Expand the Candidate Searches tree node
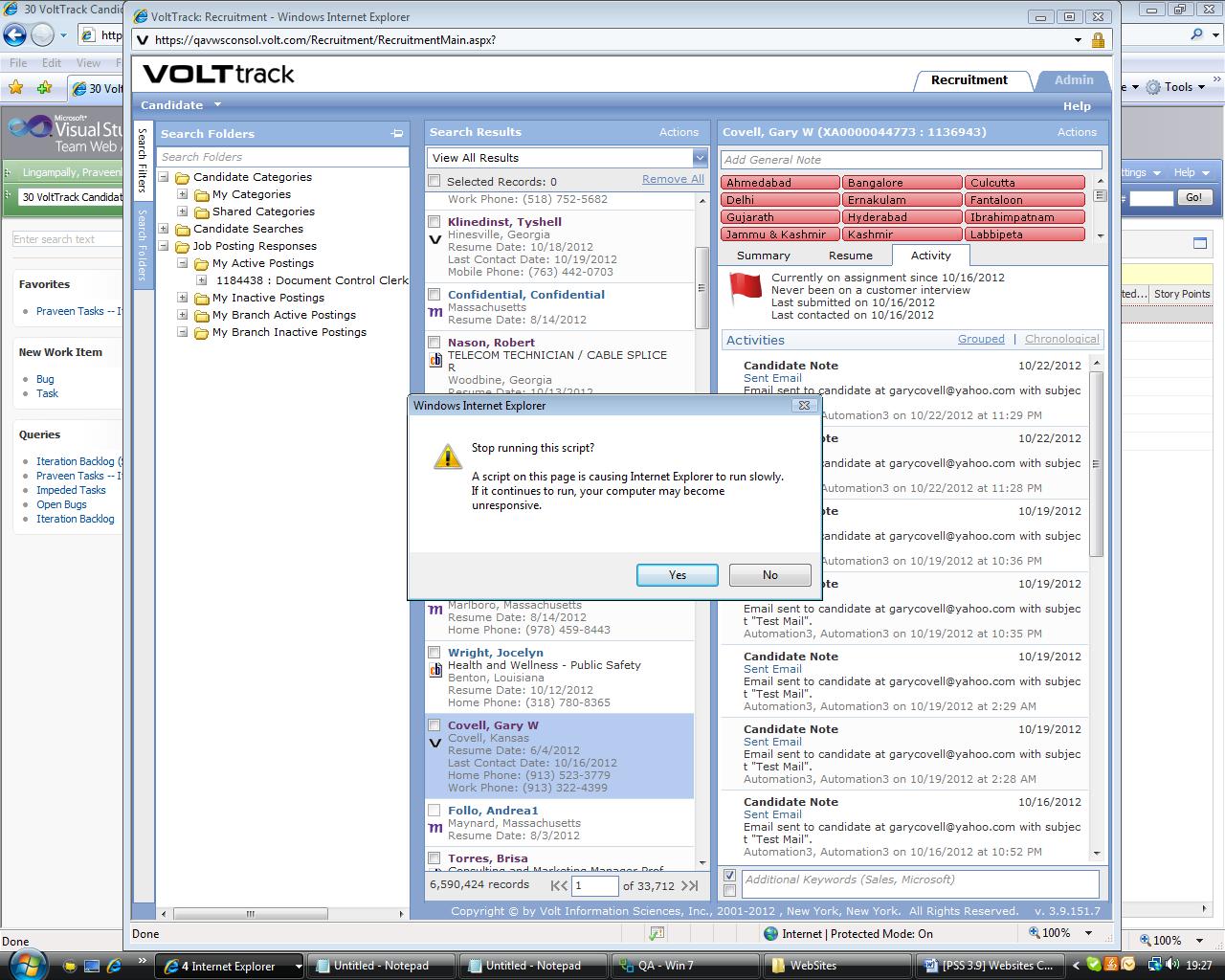The height and width of the screenshot is (980, 1225). (164, 229)
